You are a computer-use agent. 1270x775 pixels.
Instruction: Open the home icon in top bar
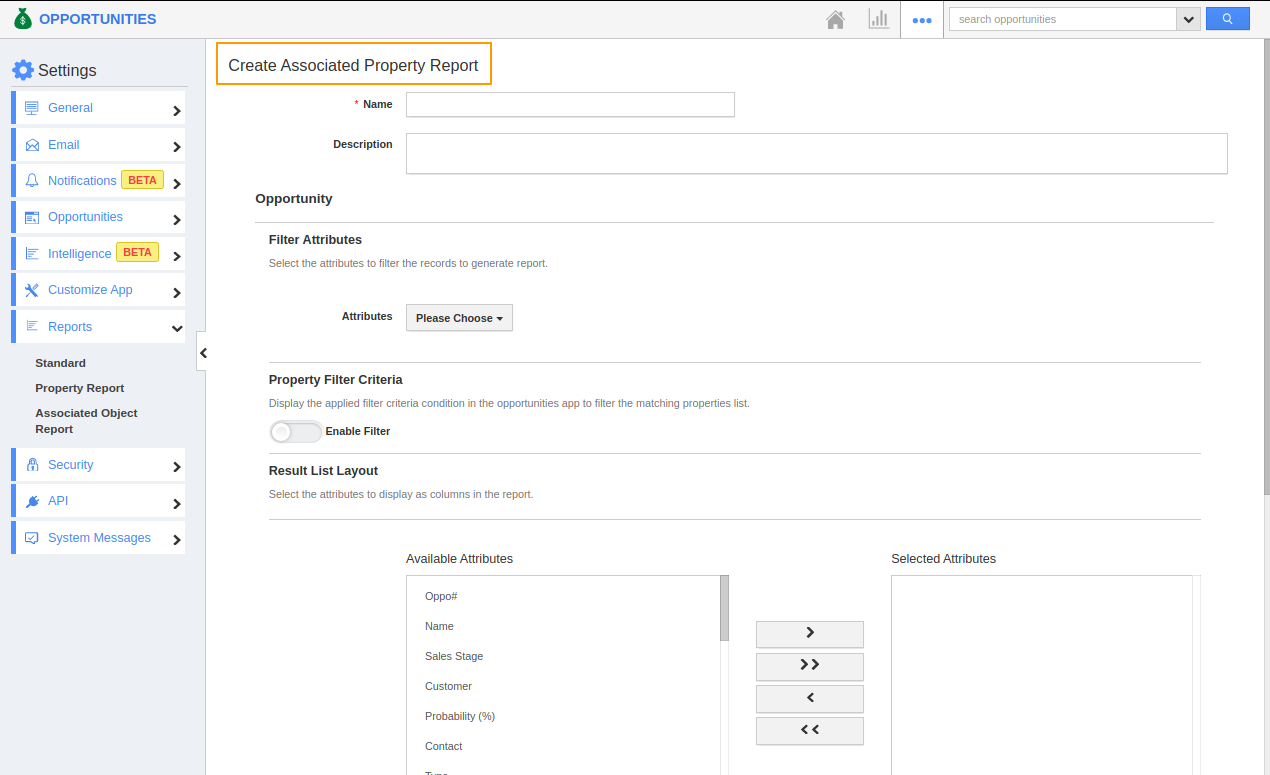coord(835,18)
